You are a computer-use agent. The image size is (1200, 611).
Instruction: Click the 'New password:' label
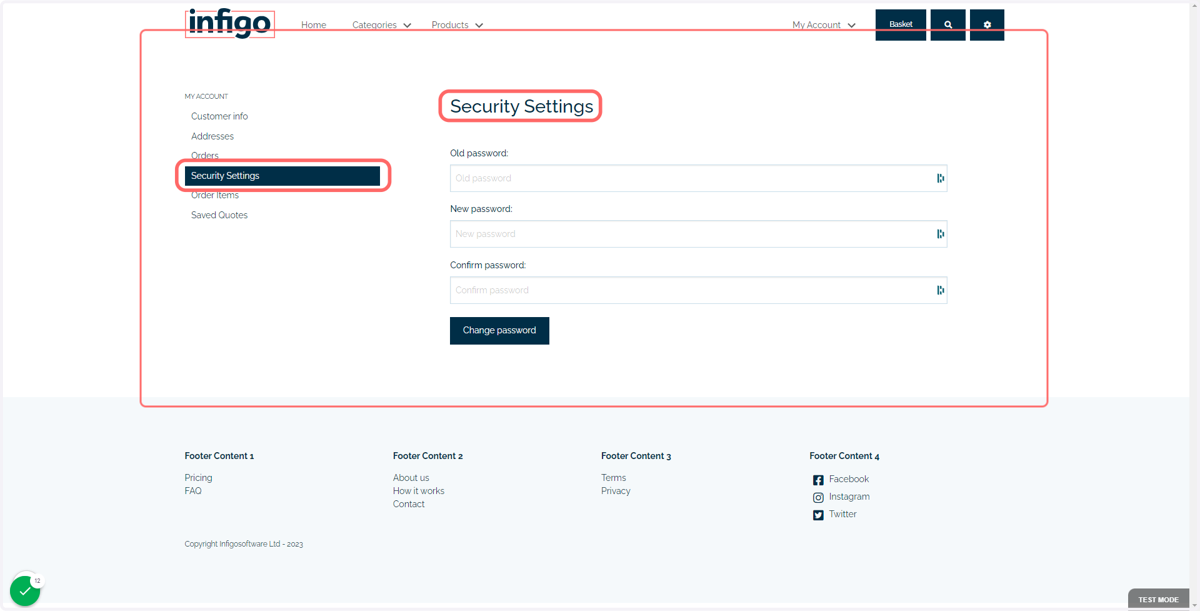click(481, 209)
